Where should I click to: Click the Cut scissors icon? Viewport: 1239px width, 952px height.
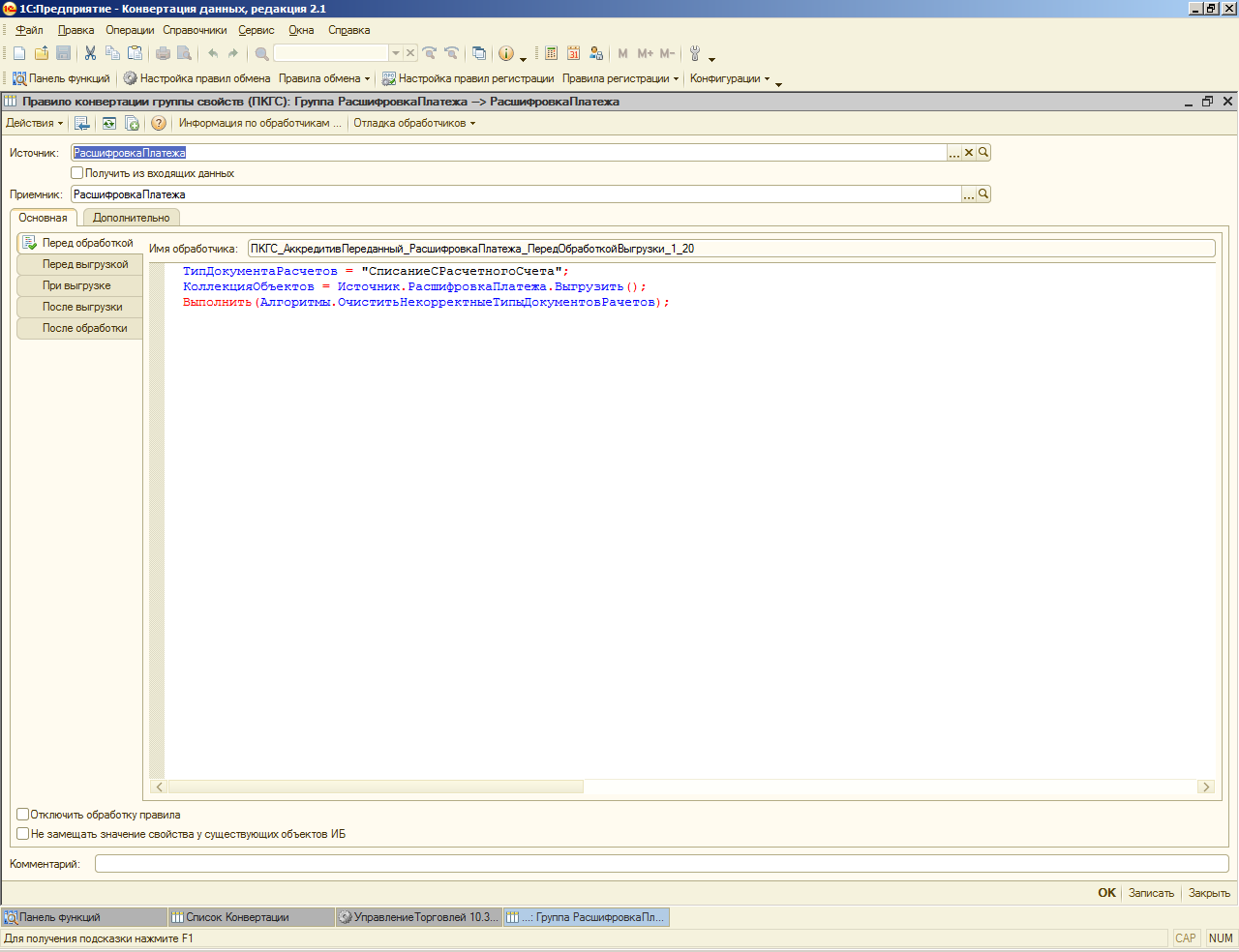click(x=90, y=53)
